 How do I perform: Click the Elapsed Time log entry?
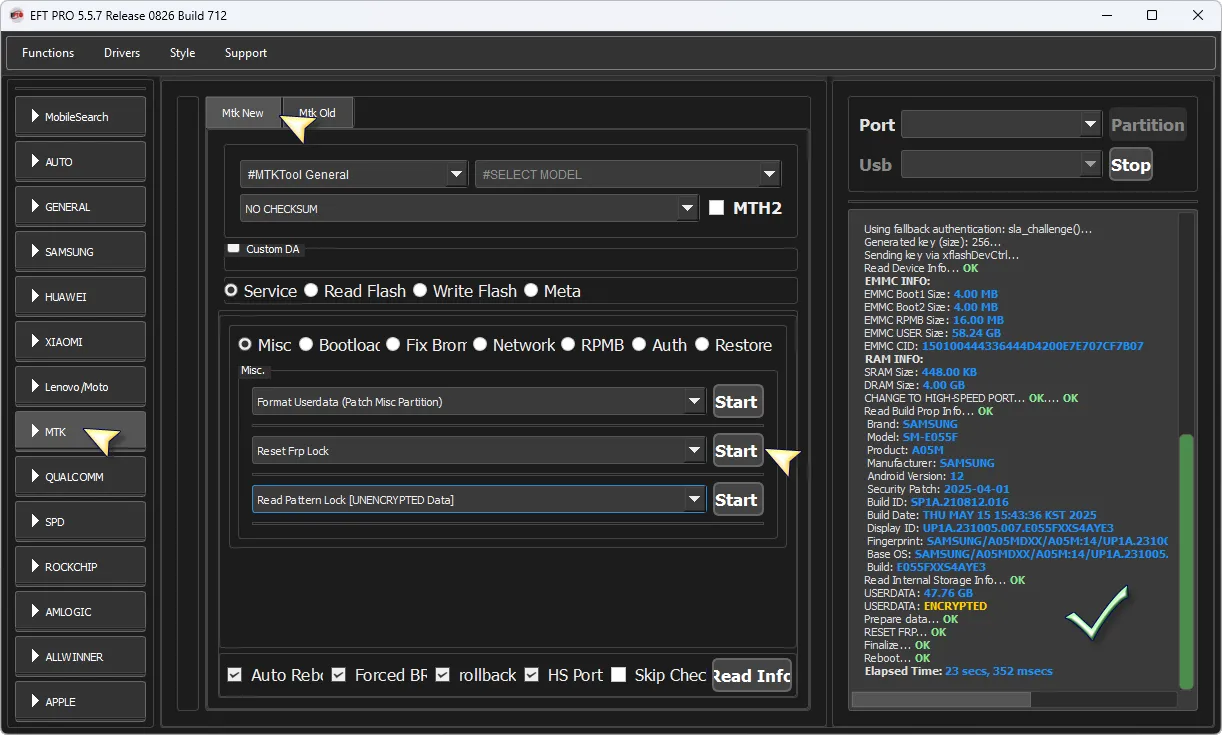coord(958,671)
